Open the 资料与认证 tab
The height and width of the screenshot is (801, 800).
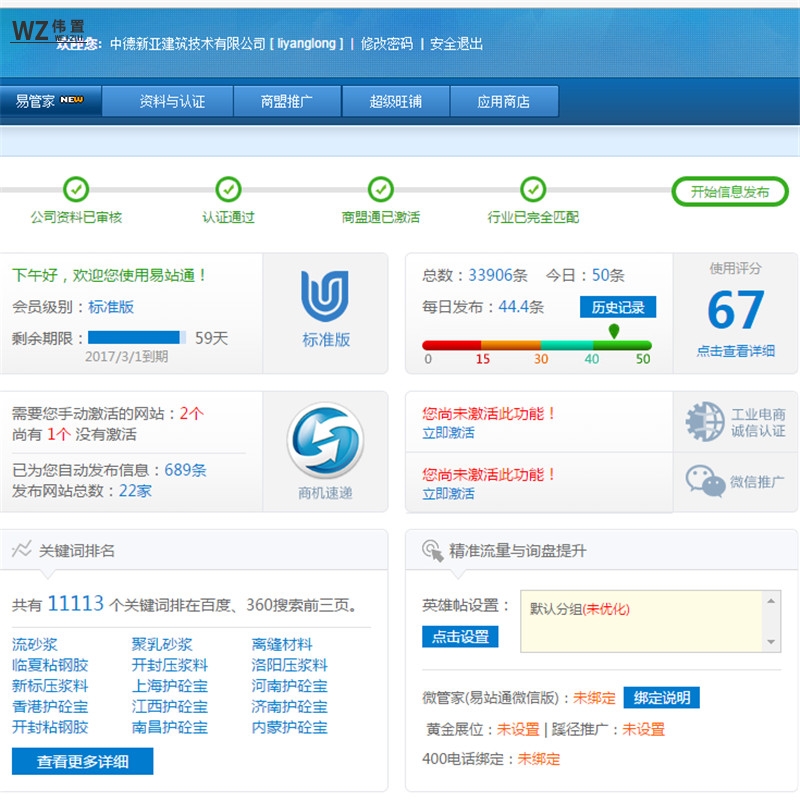coord(172,102)
